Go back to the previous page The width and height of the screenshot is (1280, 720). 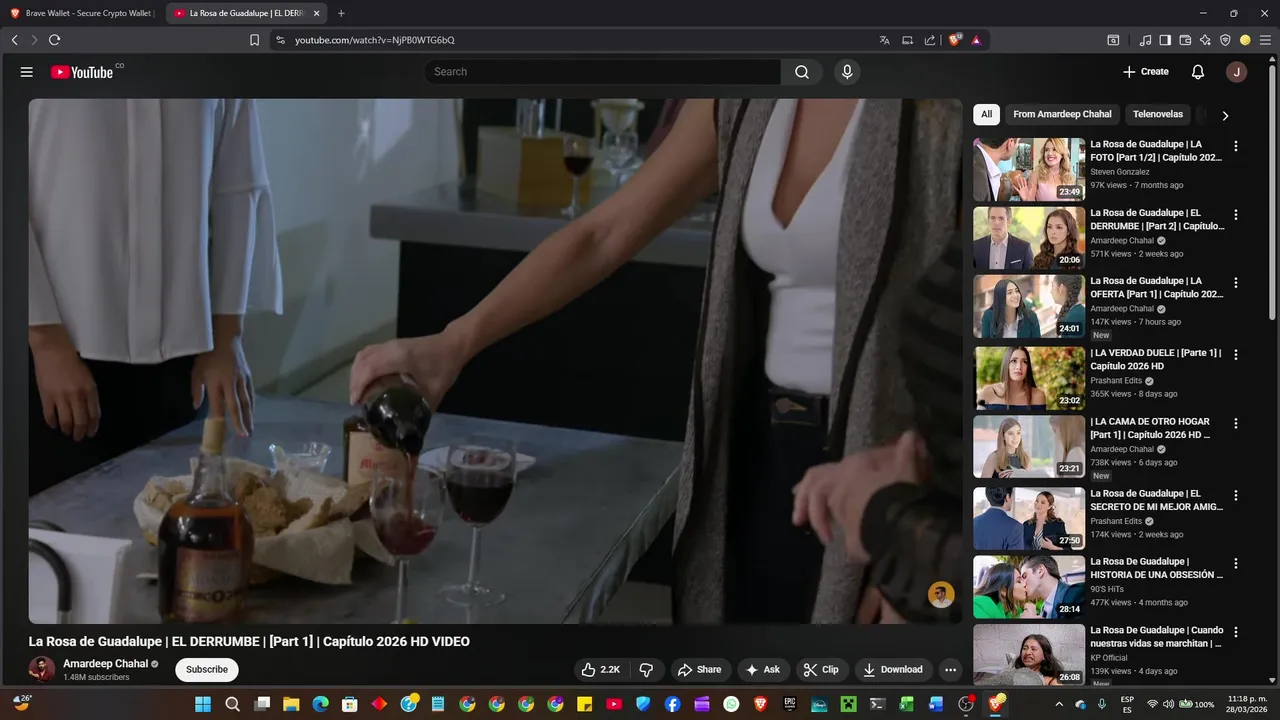pos(14,40)
